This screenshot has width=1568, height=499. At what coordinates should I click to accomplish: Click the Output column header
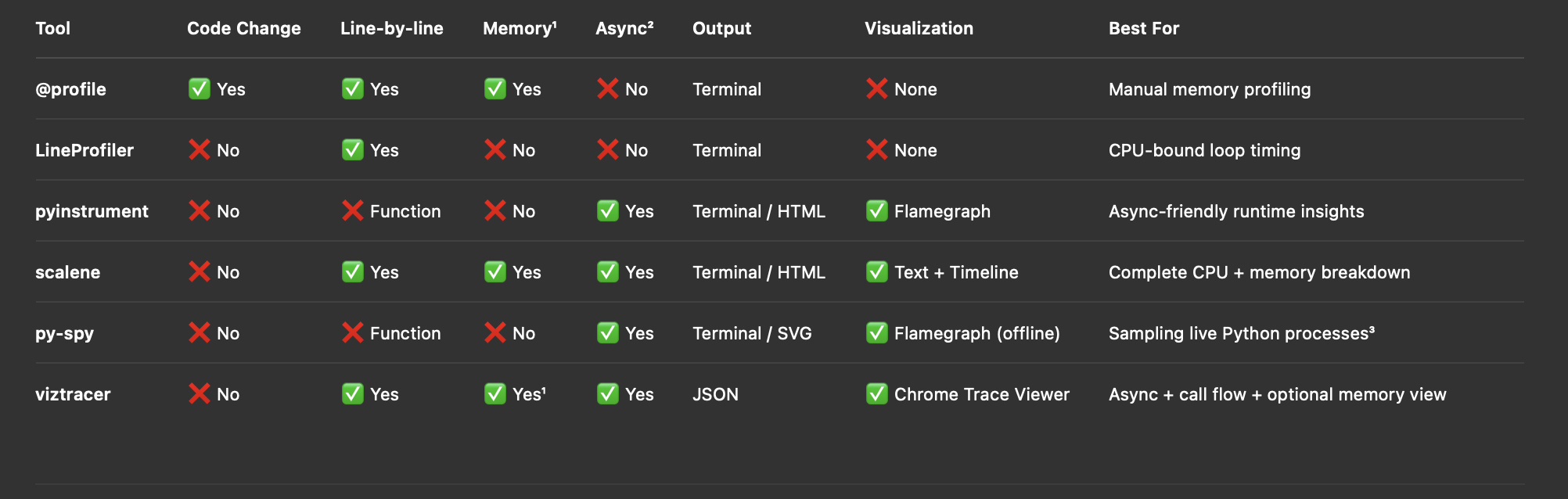[722, 28]
